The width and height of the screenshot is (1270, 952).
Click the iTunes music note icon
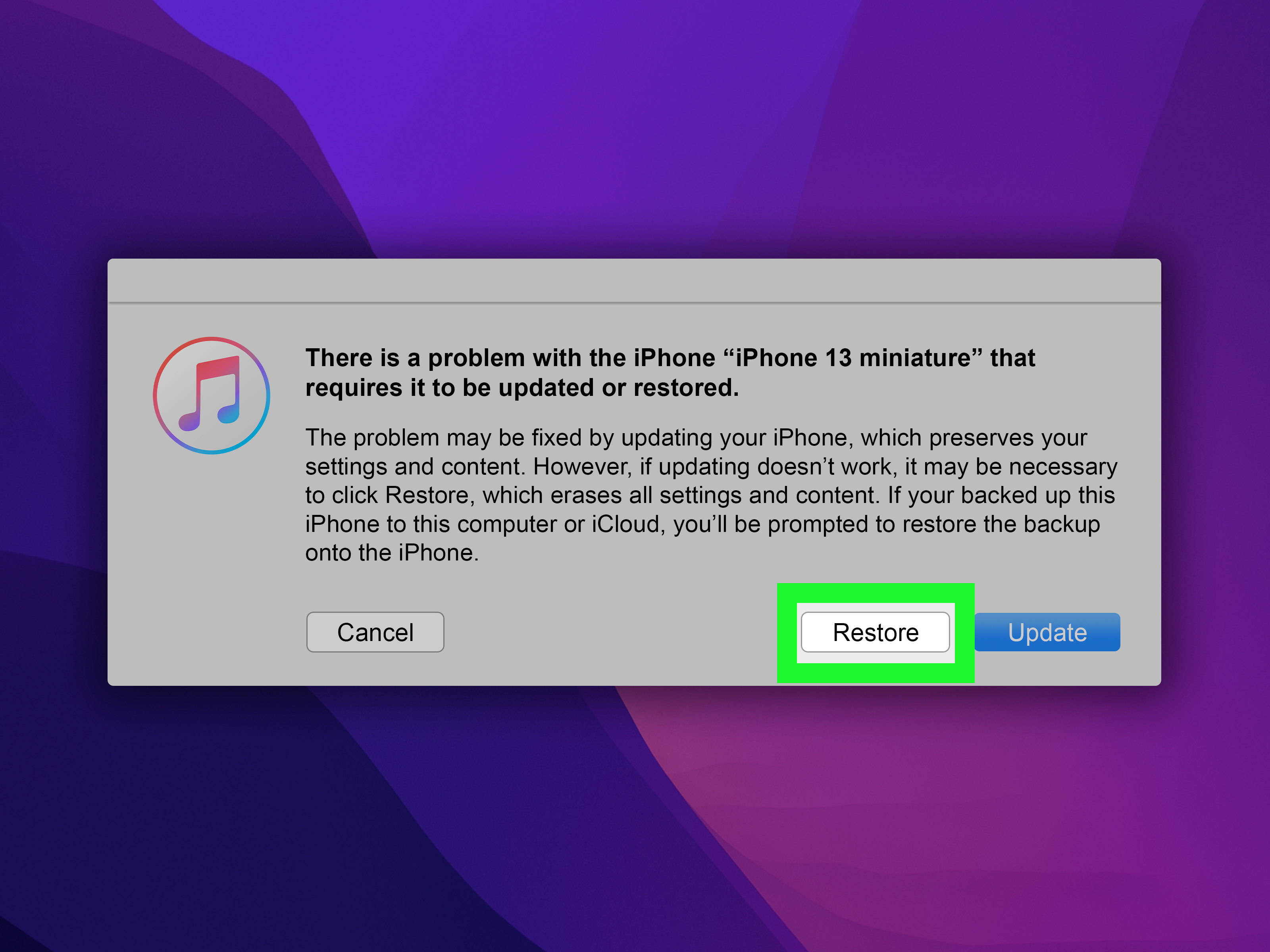[x=211, y=395]
